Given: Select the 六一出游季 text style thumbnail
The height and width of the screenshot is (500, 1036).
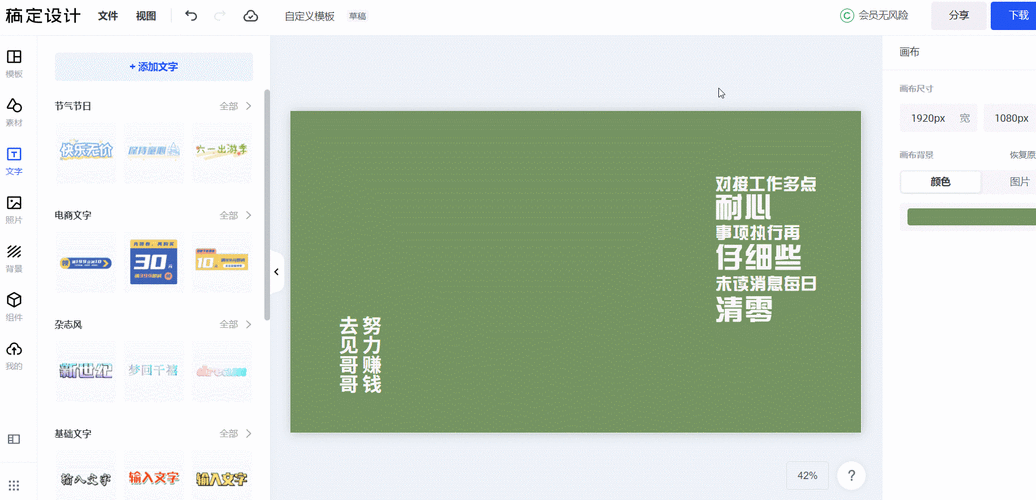Looking at the screenshot, I should [x=221, y=152].
